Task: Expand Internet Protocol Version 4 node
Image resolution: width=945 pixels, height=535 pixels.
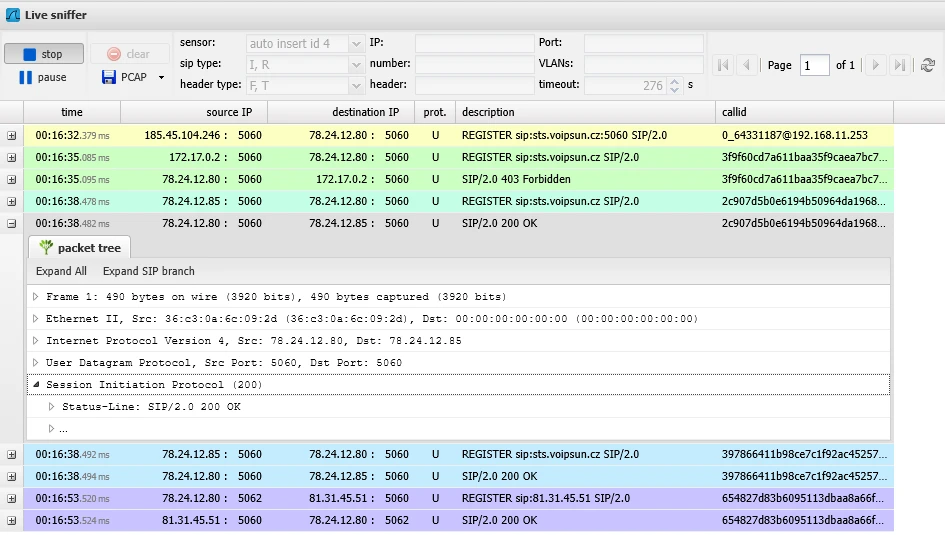Action: tap(36, 340)
